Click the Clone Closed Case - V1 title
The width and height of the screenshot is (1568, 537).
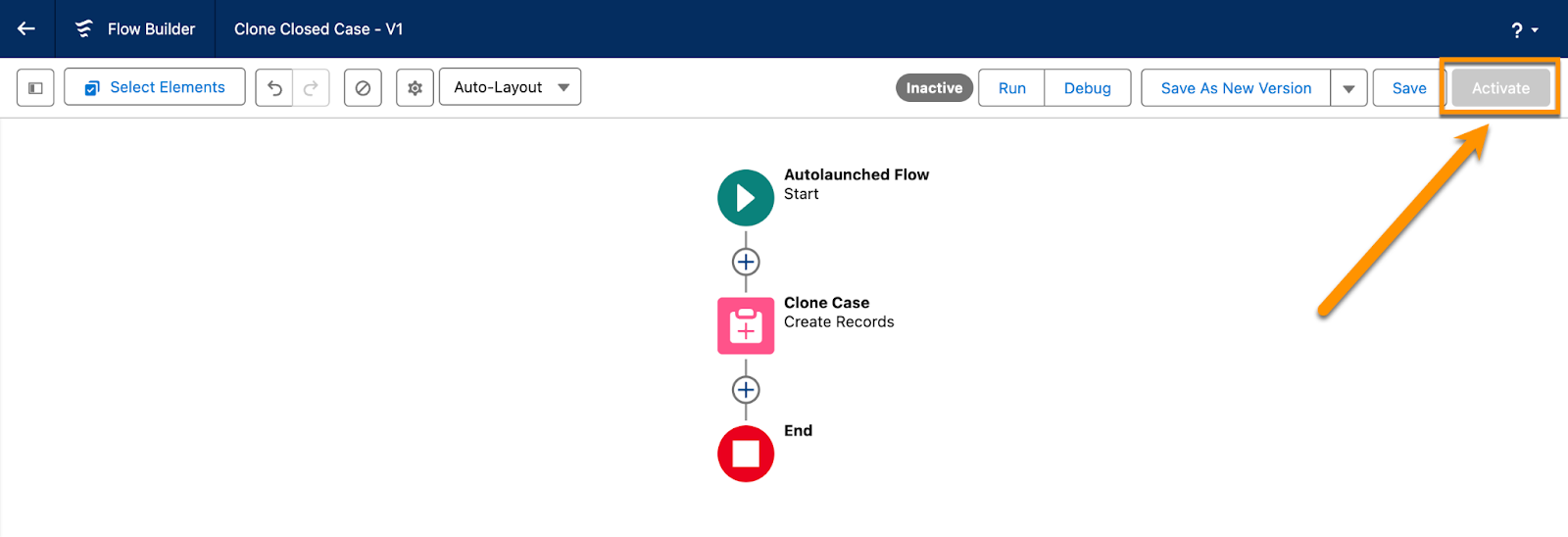coord(318,29)
